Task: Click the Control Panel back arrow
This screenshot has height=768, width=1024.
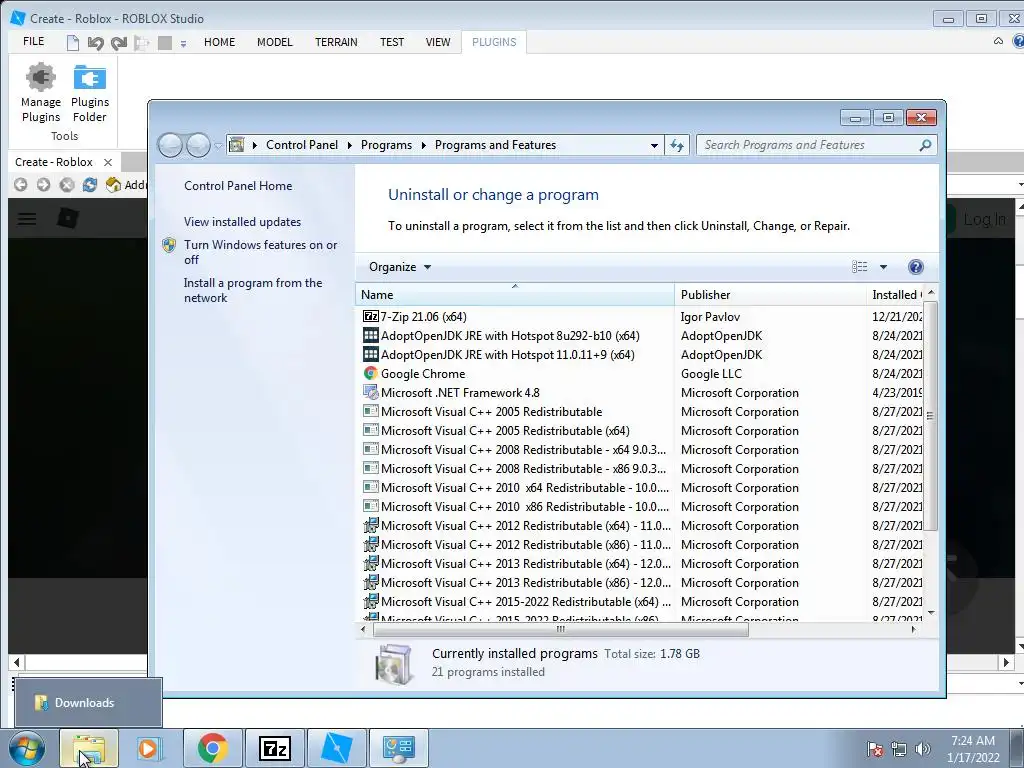Action: 170,145
